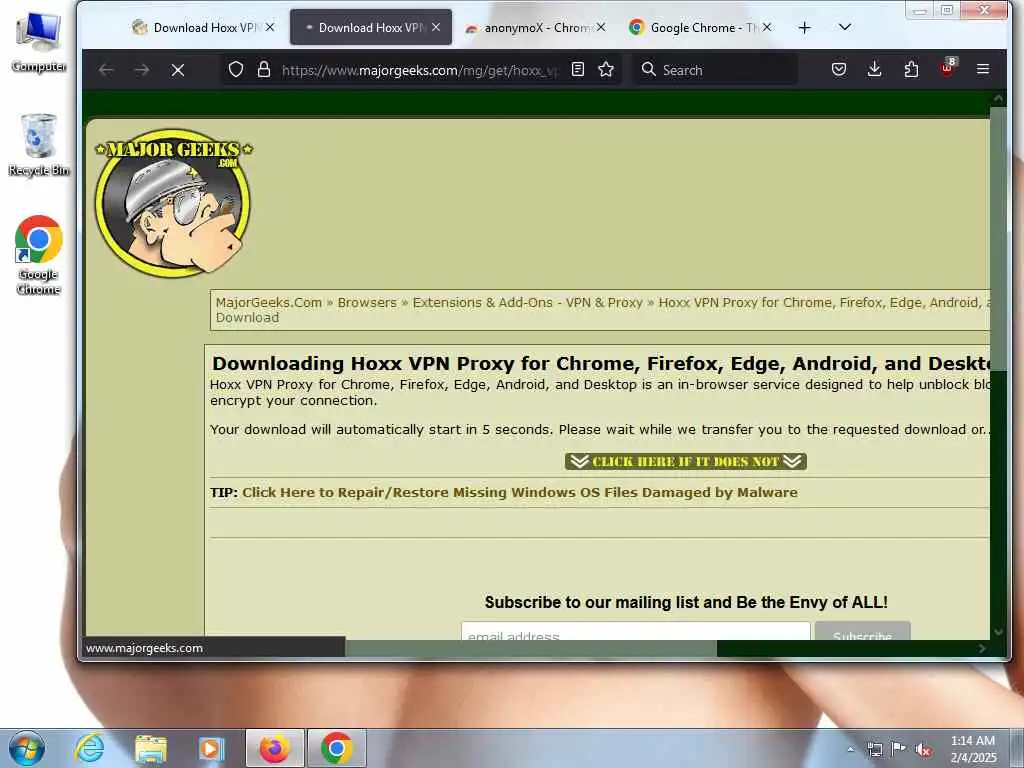1024x768 pixels.
Task: Click the horizontal scrollbar right arrow
Action: pos(982,648)
